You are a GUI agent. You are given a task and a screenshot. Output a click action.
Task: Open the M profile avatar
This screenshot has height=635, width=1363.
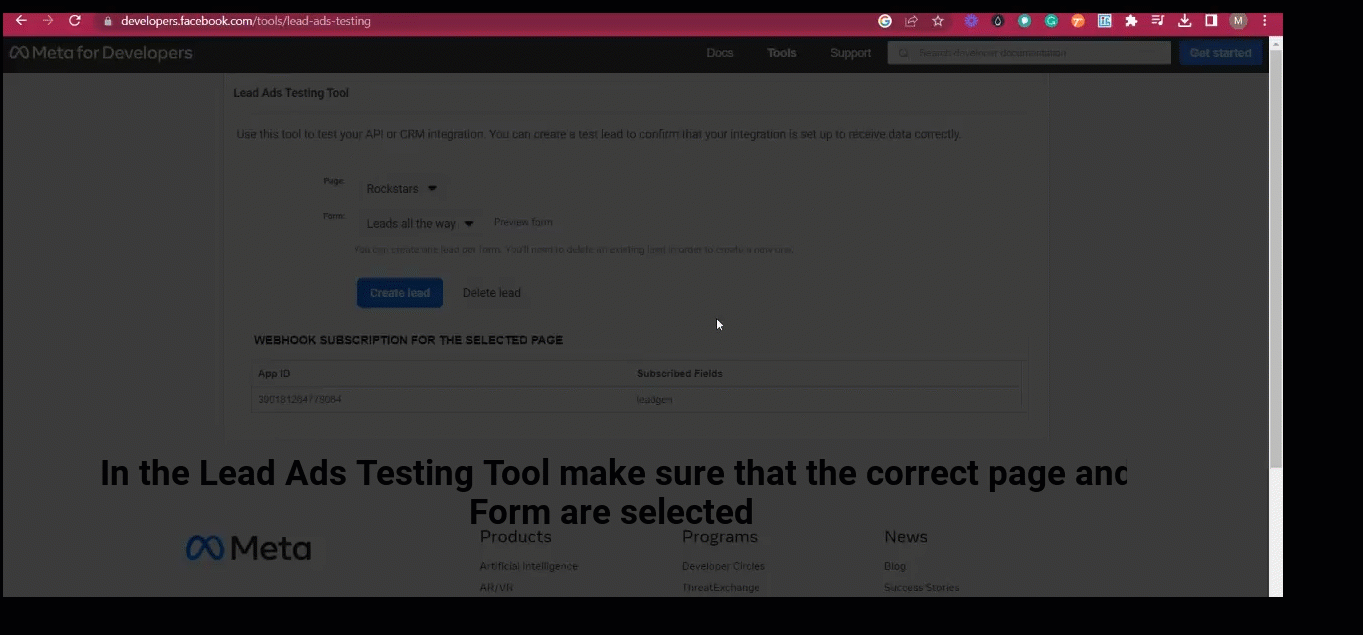click(1238, 21)
